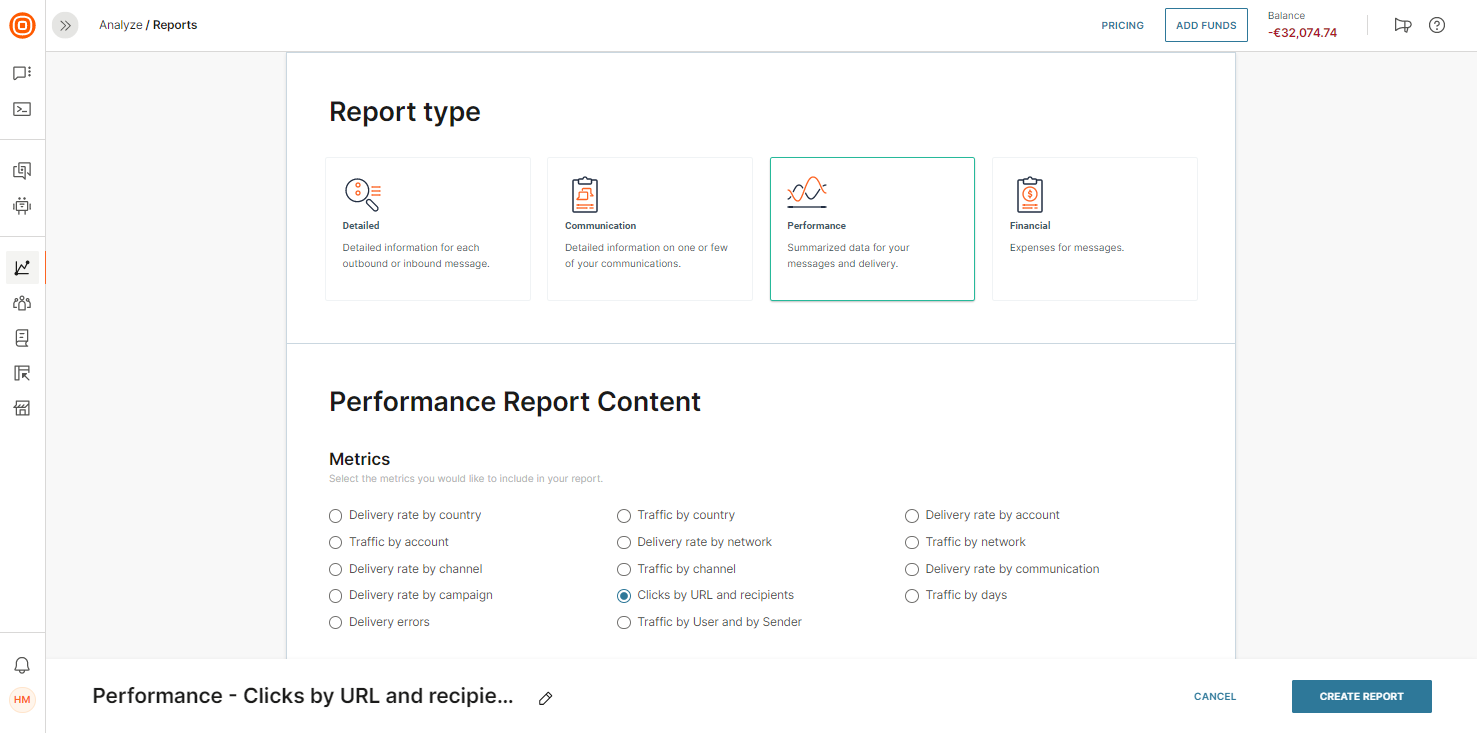Open the Pricing link
The height and width of the screenshot is (733, 1477).
click(1122, 26)
